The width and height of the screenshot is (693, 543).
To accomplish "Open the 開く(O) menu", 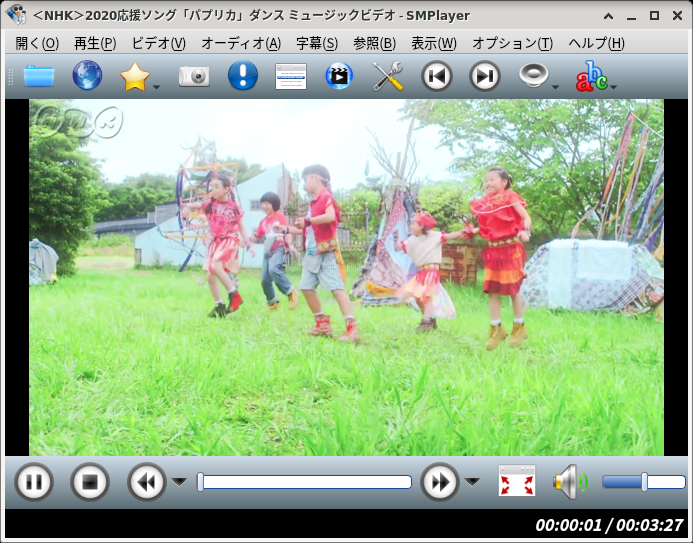I will coord(37,43).
